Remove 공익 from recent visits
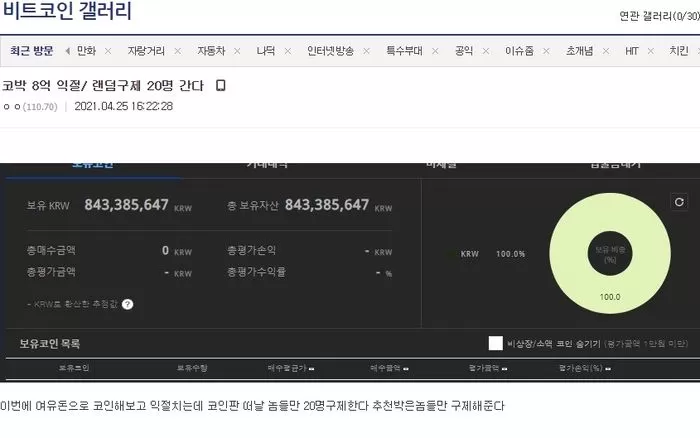 point(486,51)
